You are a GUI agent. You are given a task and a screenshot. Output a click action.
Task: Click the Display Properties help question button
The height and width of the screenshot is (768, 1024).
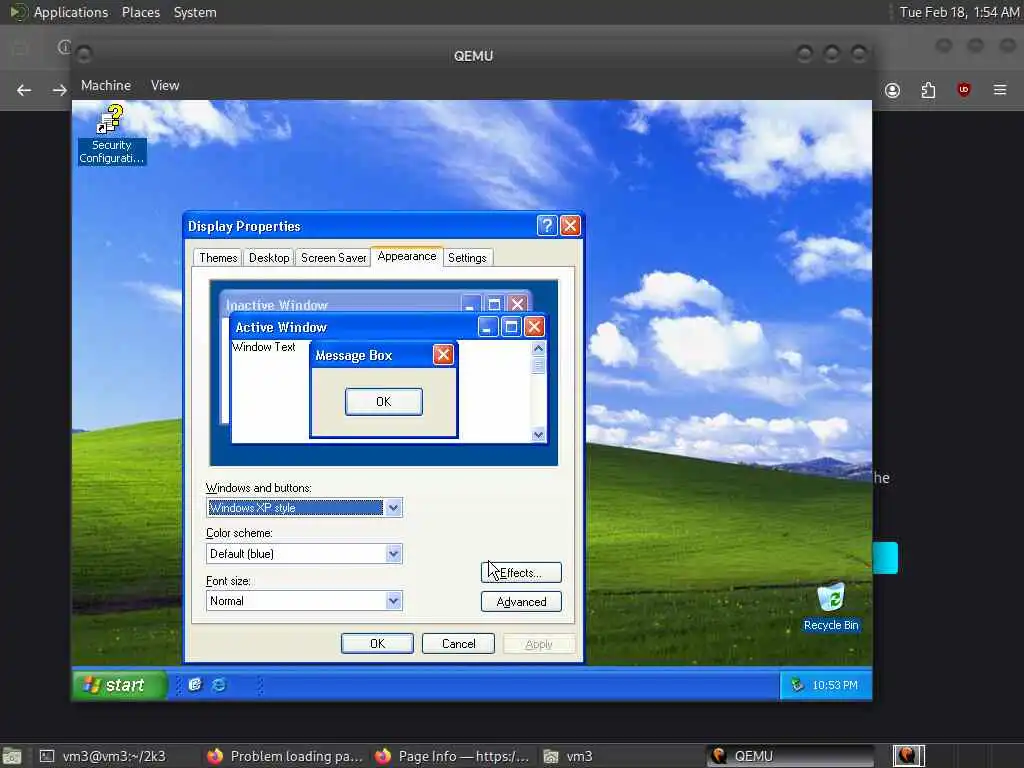pos(547,226)
